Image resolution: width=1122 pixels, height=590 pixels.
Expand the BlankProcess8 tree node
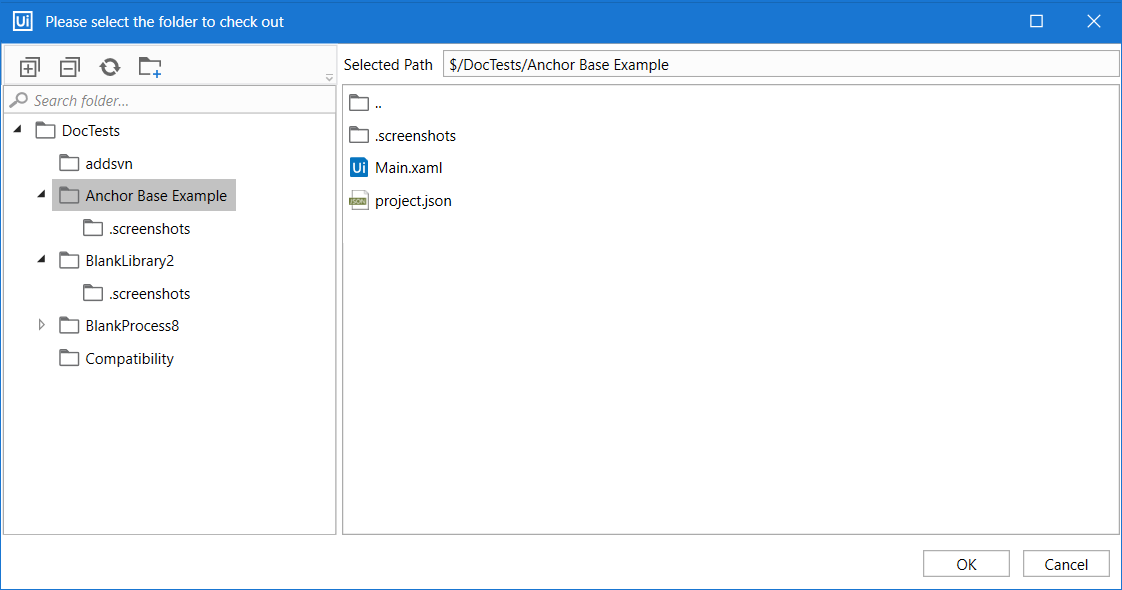point(41,325)
